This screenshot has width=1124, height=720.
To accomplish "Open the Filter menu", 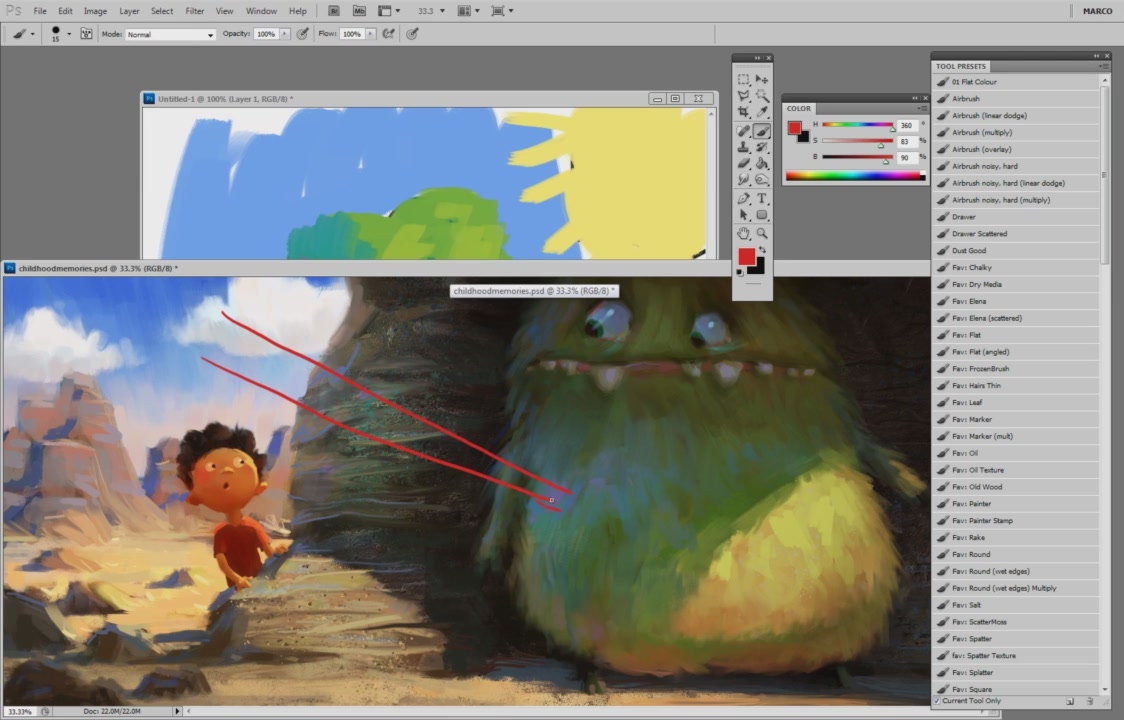I will pyautogui.click(x=194, y=11).
